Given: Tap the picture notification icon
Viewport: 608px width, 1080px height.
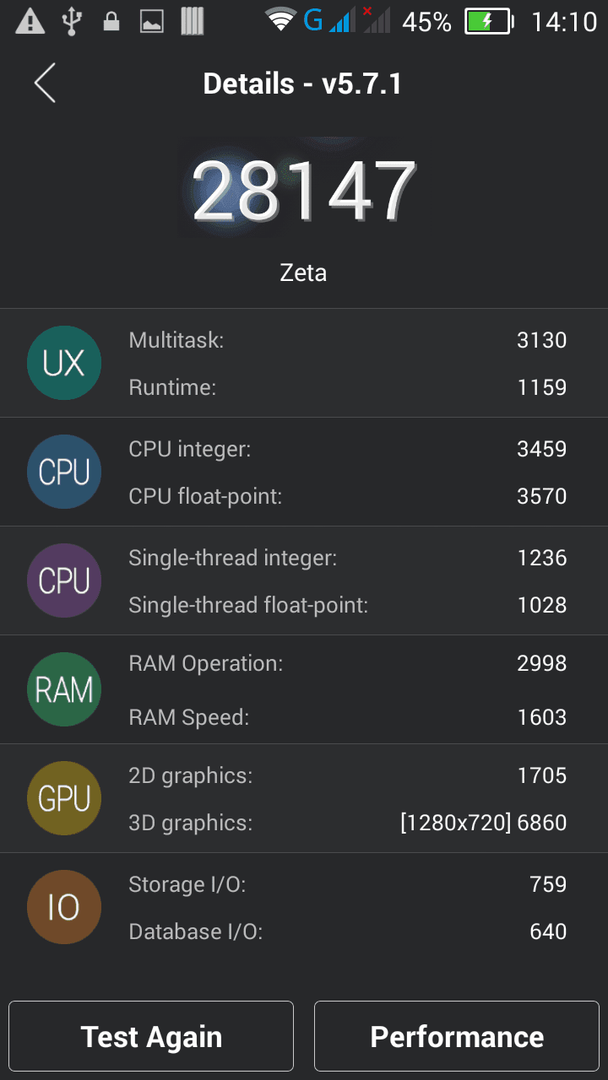Looking at the screenshot, I should [x=151, y=22].
